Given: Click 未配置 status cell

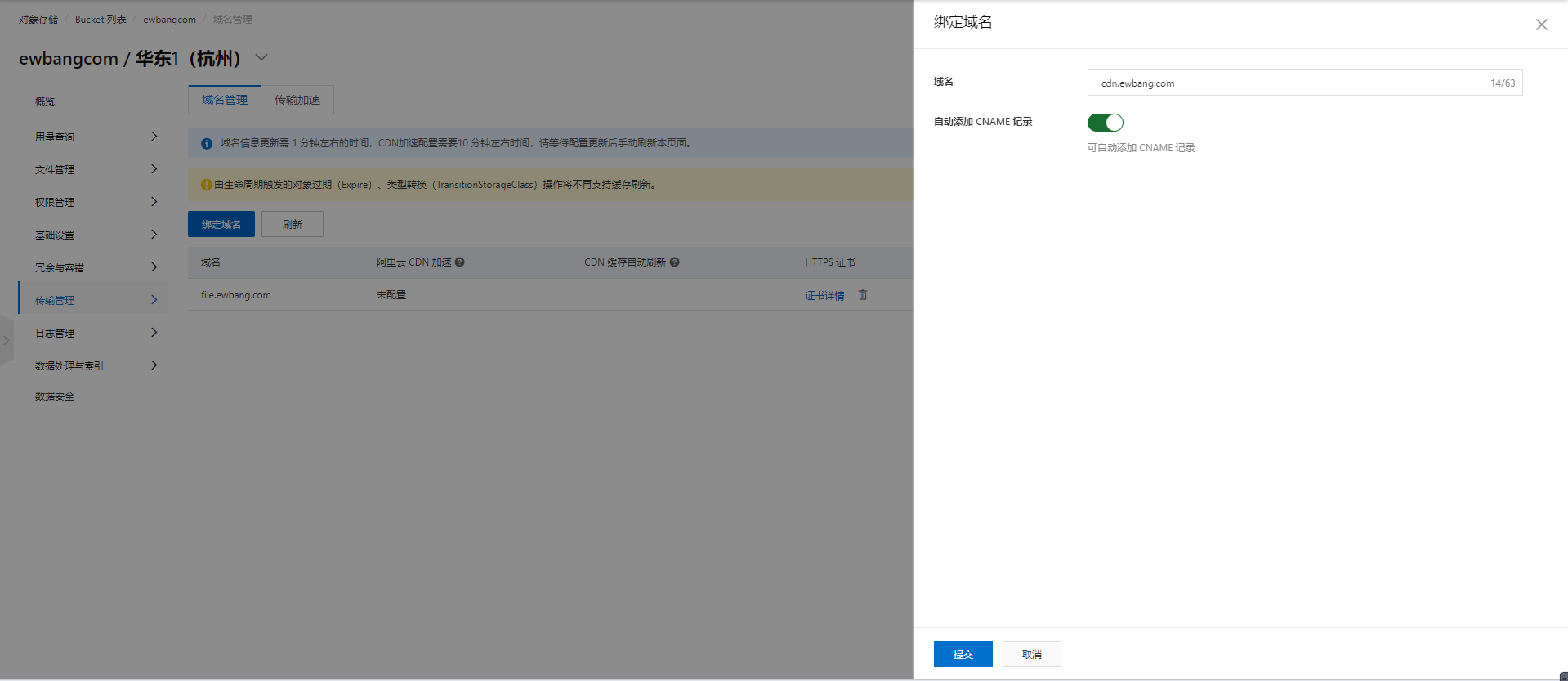Looking at the screenshot, I should [391, 295].
